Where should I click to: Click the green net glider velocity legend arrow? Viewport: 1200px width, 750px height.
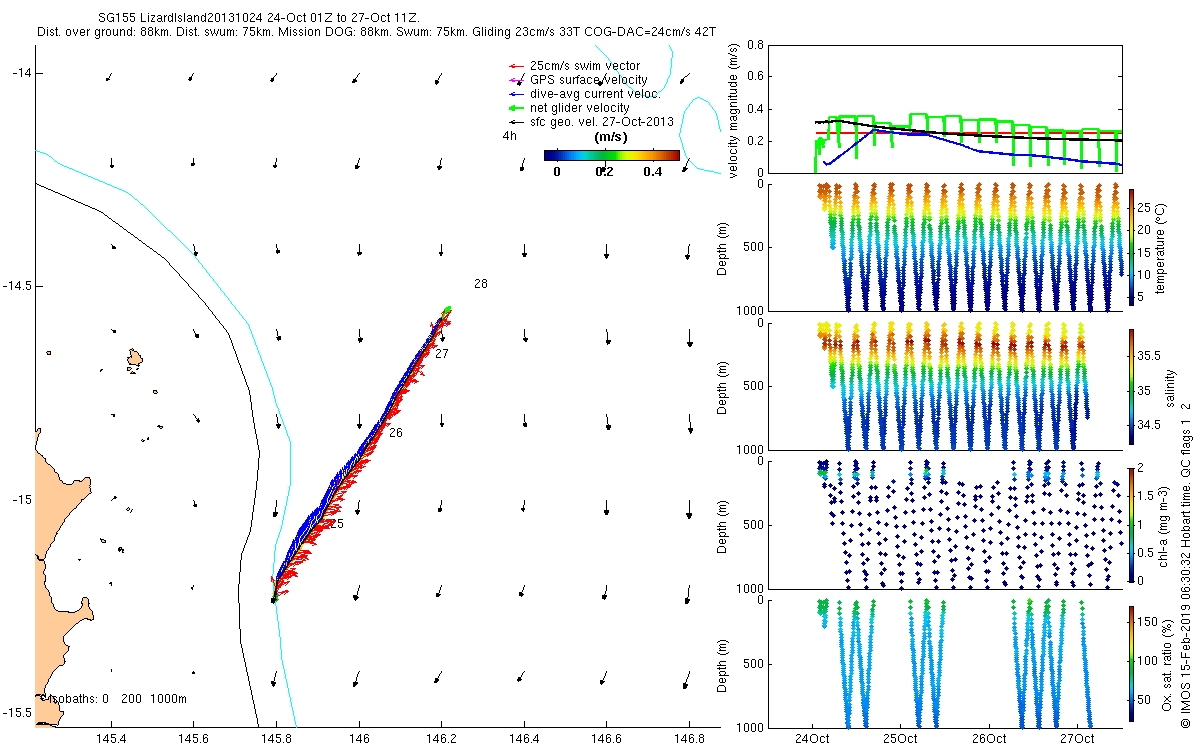click(x=515, y=107)
